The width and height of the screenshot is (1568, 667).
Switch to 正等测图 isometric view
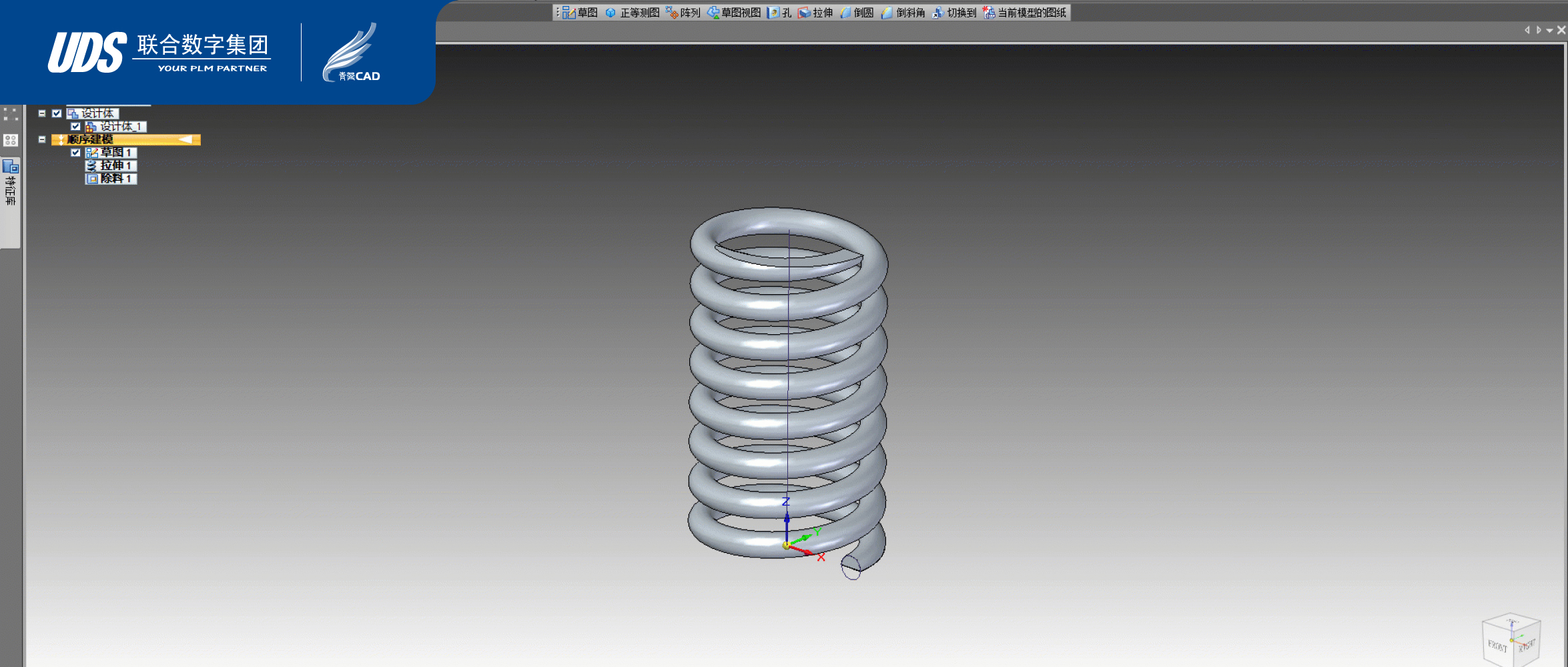click(632, 13)
